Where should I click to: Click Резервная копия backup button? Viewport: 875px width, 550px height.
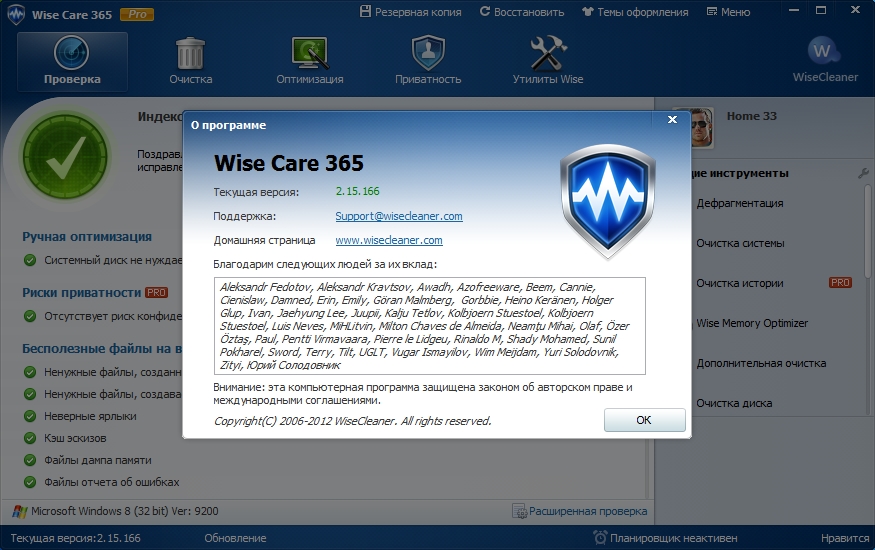tap(411, 12)
